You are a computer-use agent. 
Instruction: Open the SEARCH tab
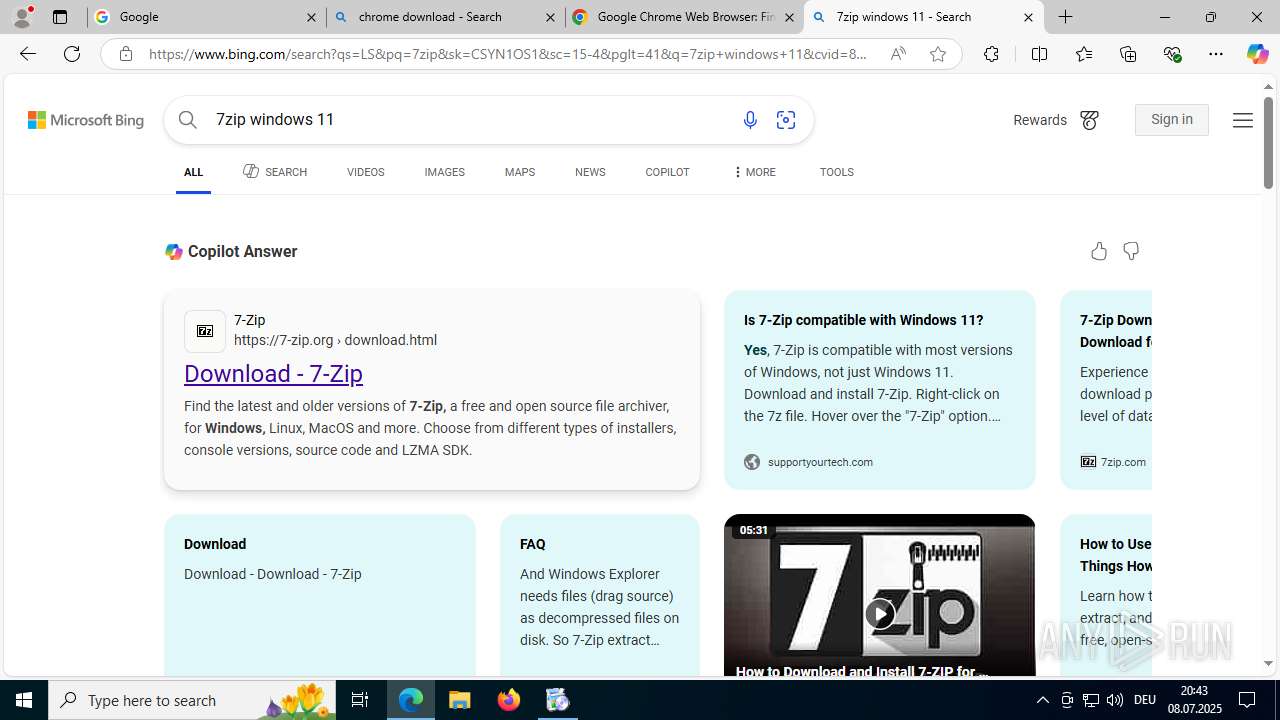pyautogui.click(x=275, y=172)
